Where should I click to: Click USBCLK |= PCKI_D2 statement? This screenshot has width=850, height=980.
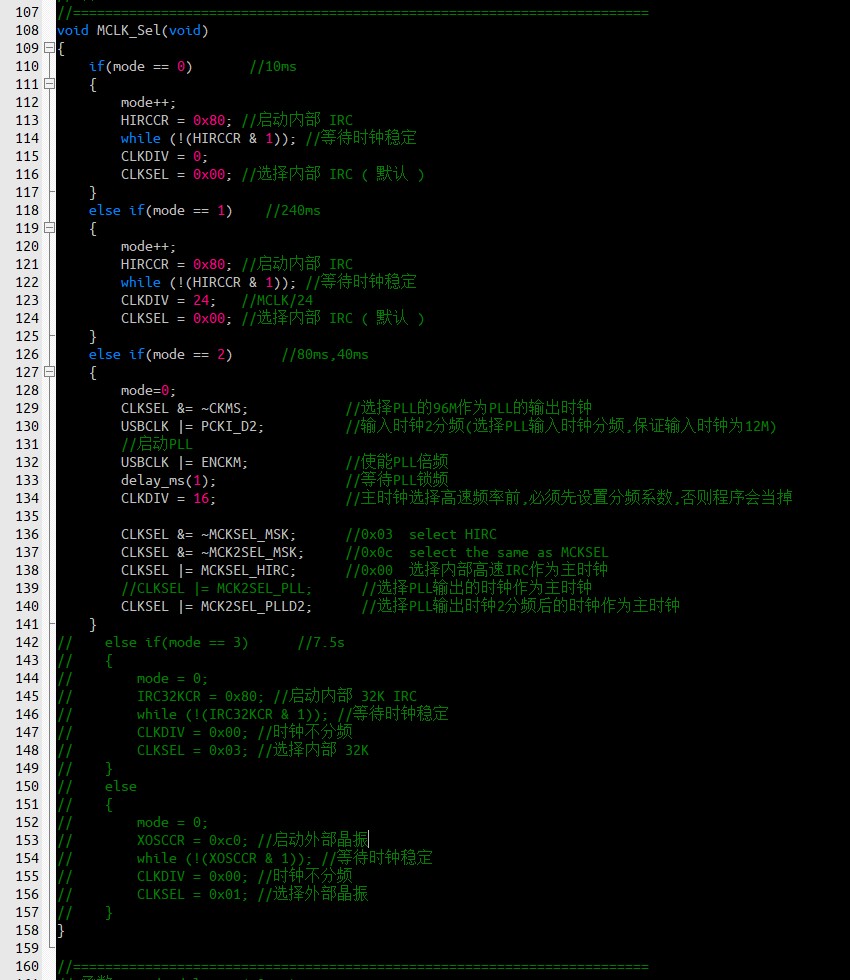point(192,426)
